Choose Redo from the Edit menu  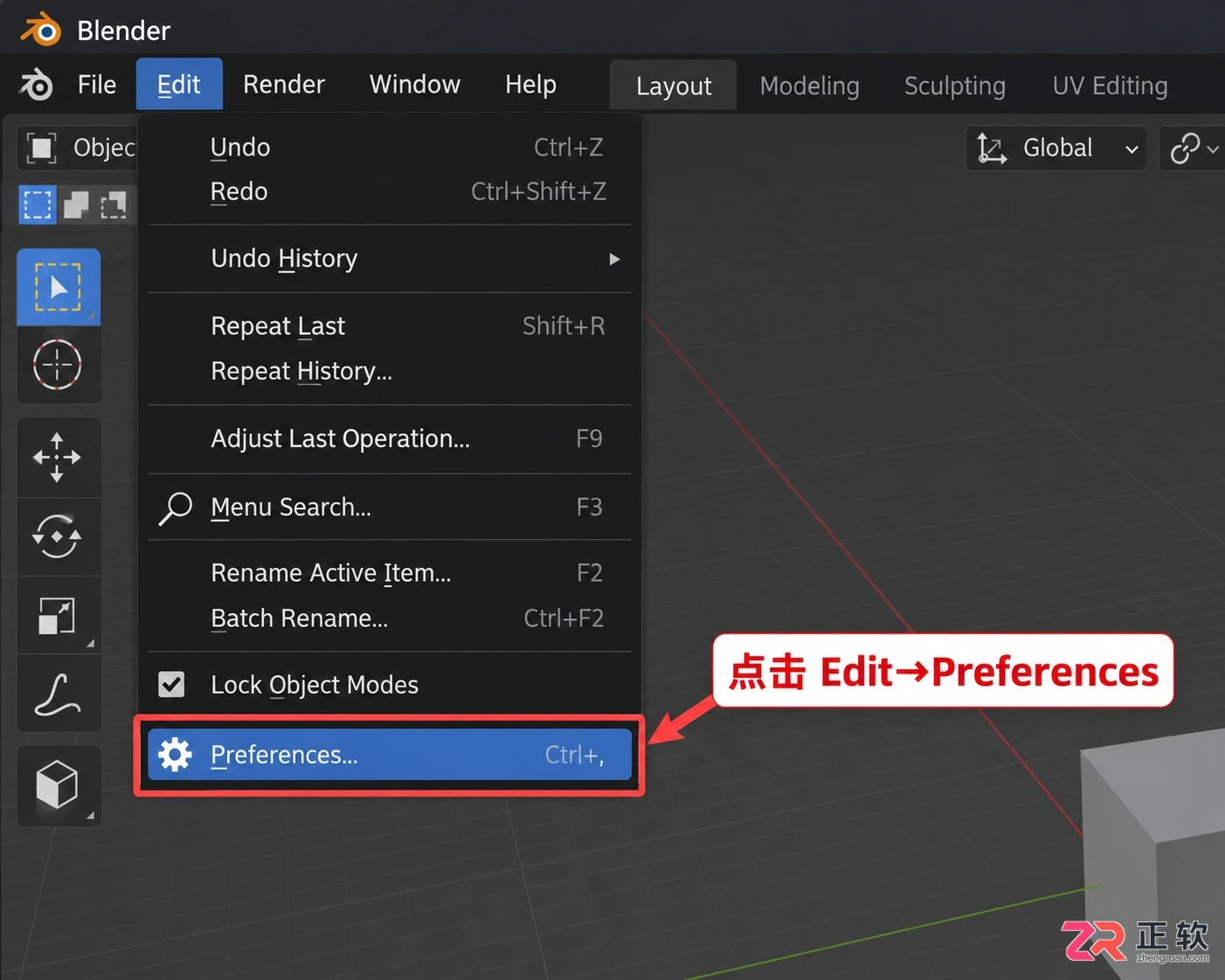pyautogui.click(x=390, y=191)
